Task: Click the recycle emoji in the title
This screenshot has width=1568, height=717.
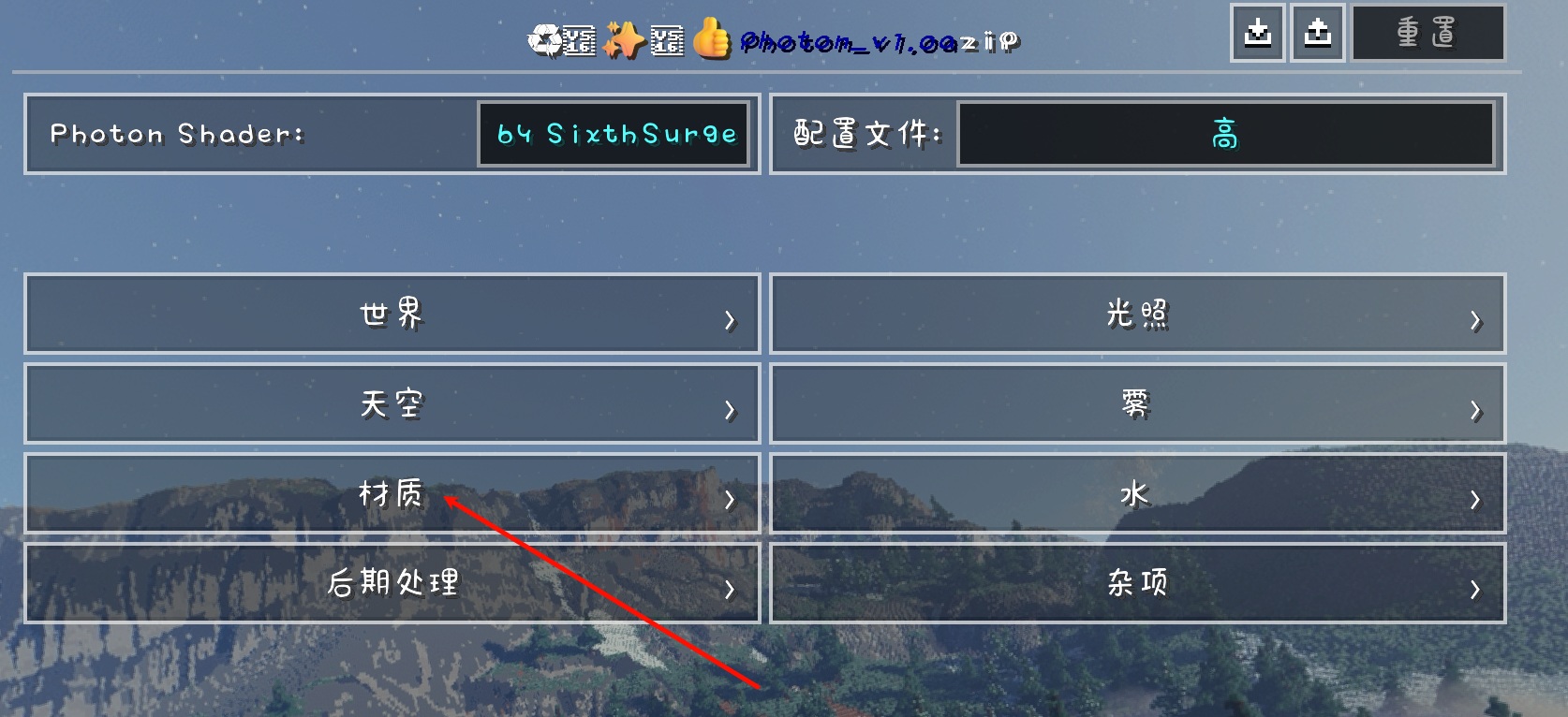Action: click(x=544, y=40)
